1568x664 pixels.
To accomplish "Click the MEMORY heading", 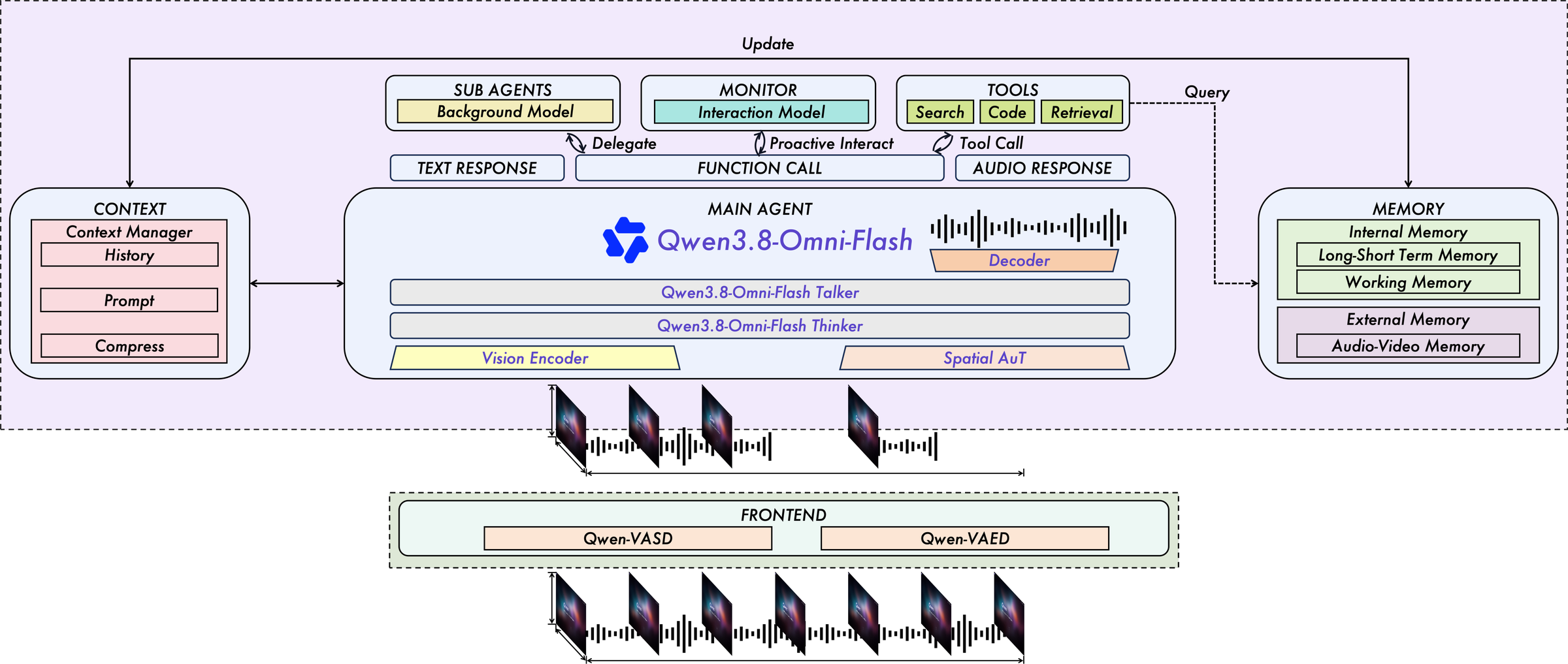I will point(1408,209).
